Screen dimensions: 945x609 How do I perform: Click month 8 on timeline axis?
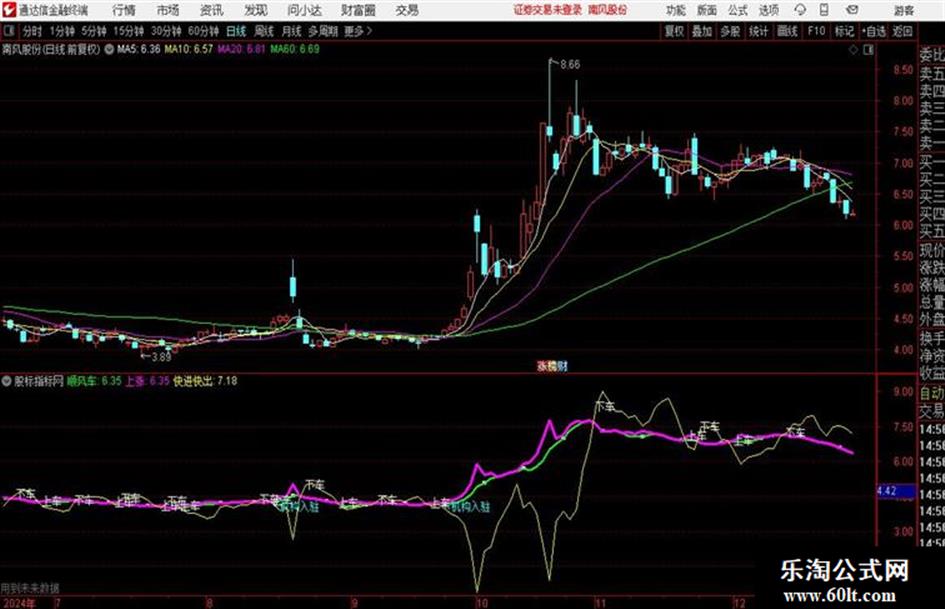(x=209, y=602)
